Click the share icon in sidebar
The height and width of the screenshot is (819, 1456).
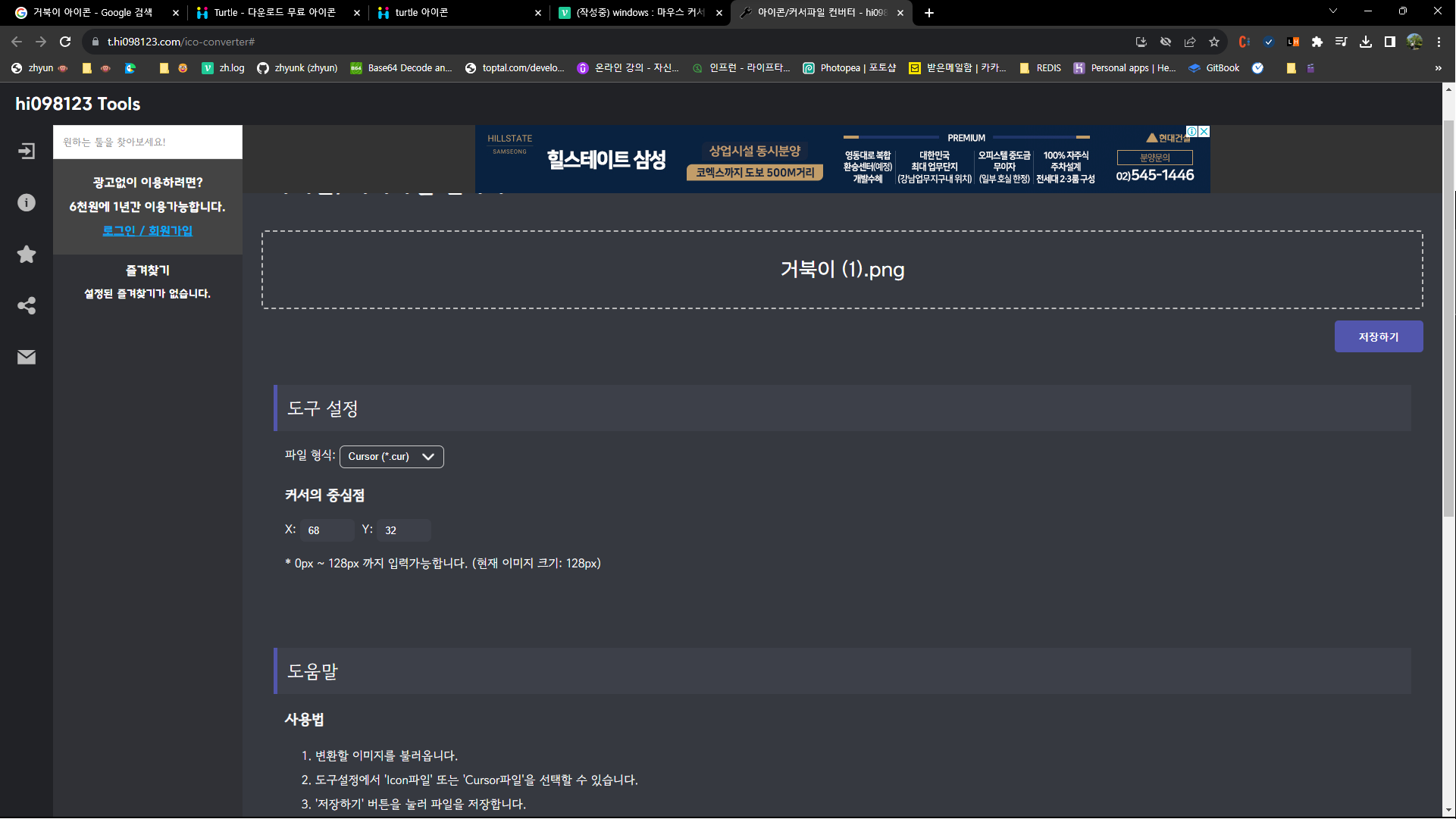27,306
